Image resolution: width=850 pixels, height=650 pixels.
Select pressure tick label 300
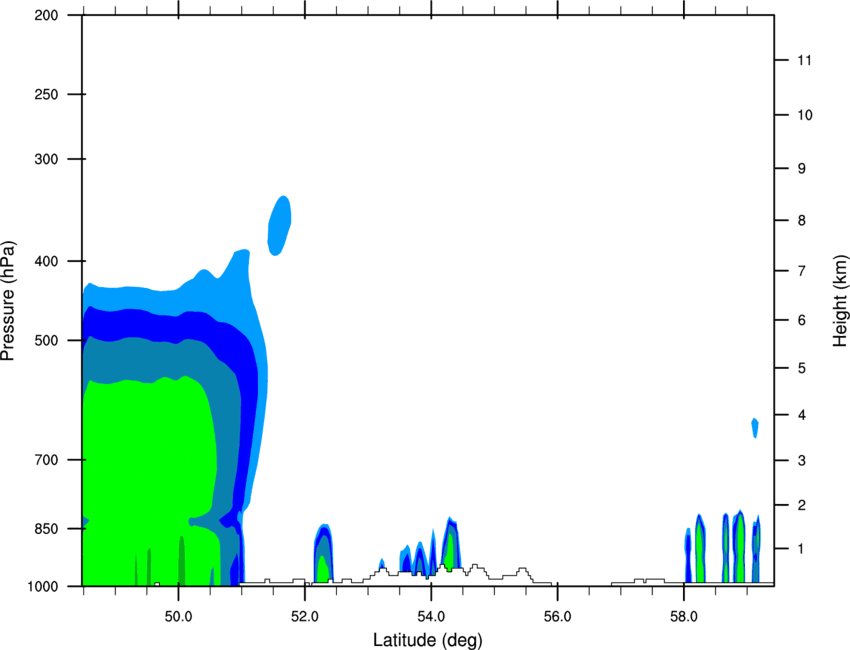(46, 159)
